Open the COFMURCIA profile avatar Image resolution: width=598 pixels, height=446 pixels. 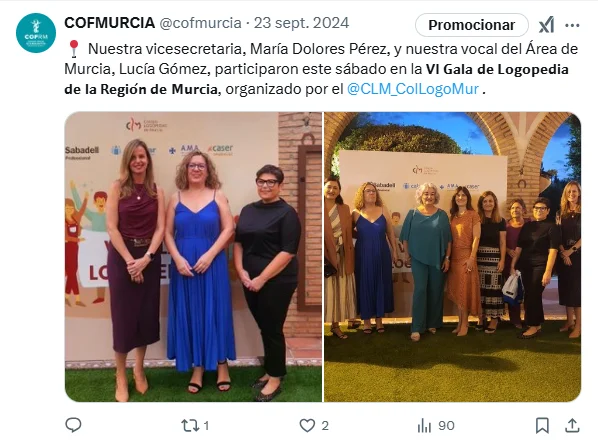36,33
